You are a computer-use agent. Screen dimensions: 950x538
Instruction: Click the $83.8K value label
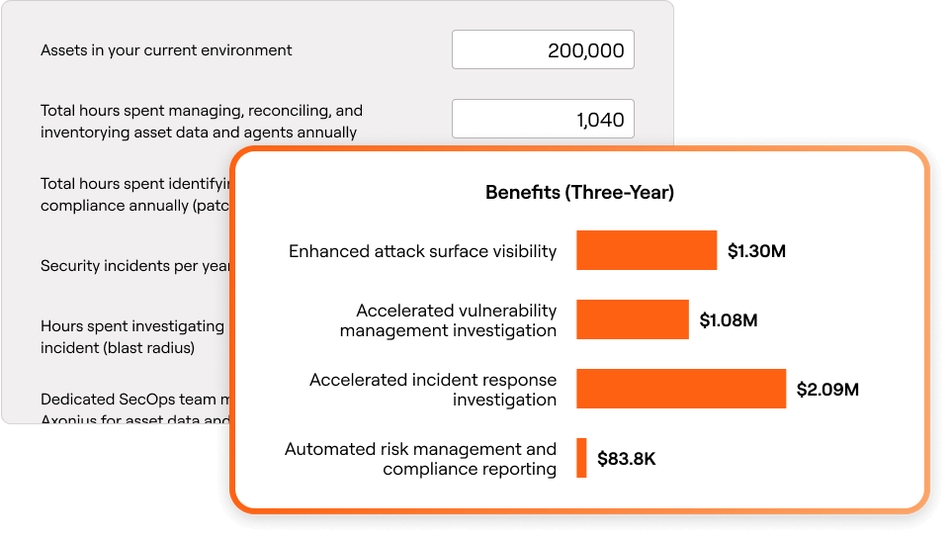click(x=626, y=459)
